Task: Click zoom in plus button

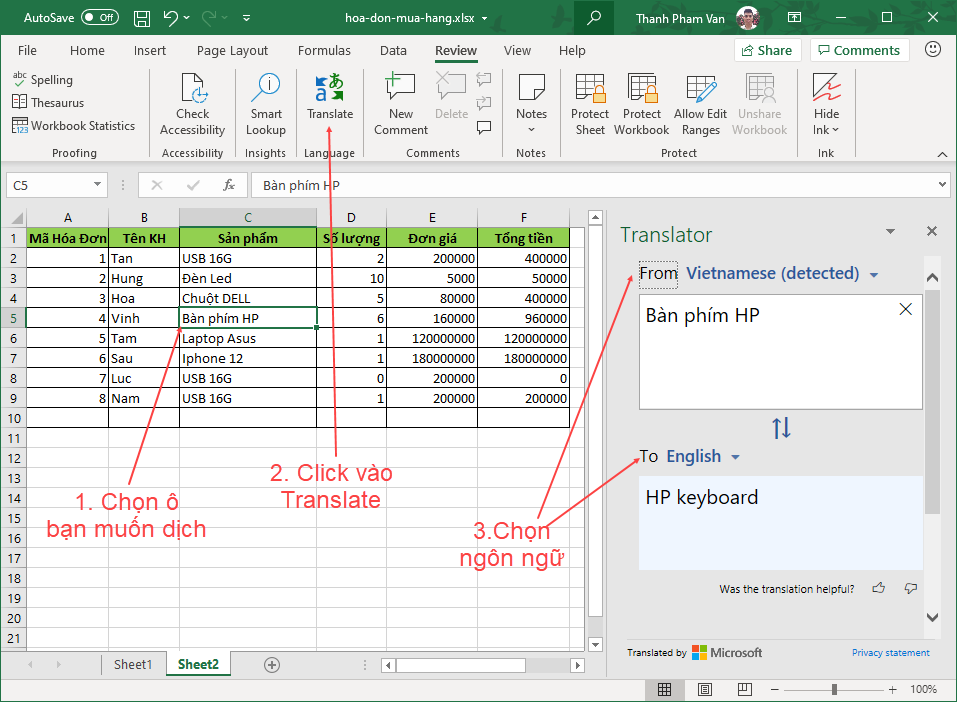Action: point(892,690)
